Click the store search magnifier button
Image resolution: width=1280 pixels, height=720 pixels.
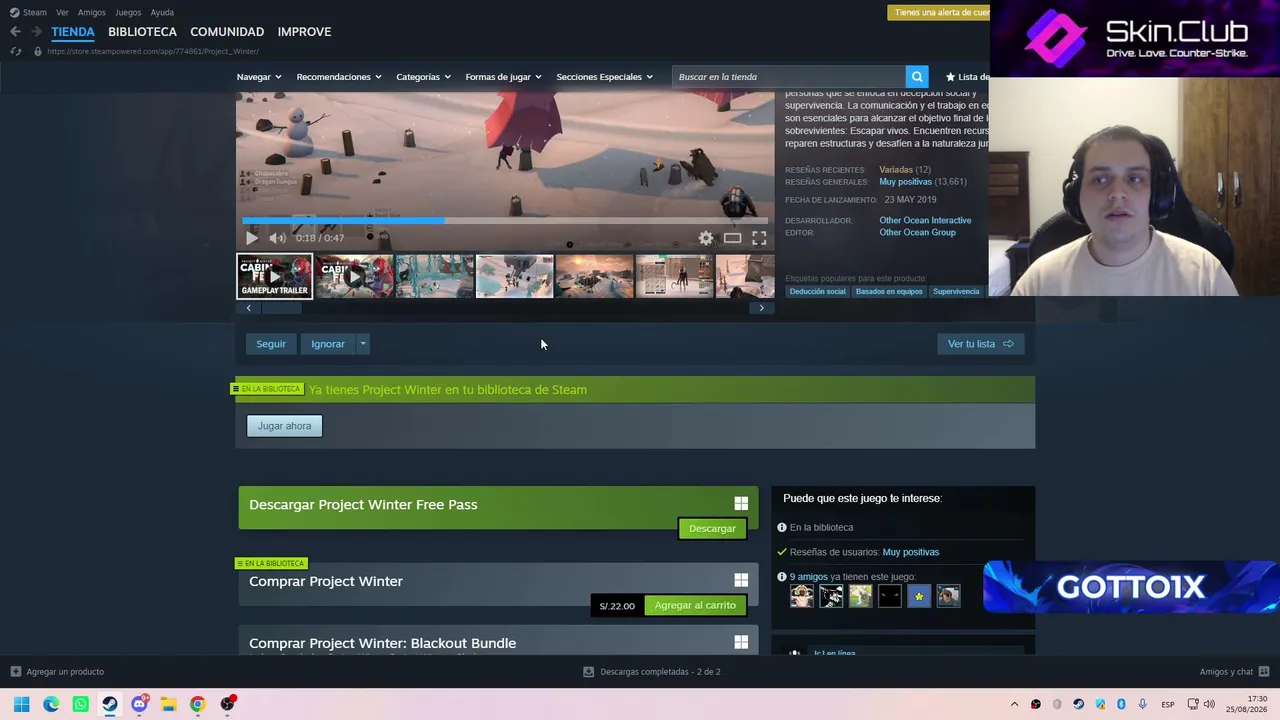coord(917,77)
